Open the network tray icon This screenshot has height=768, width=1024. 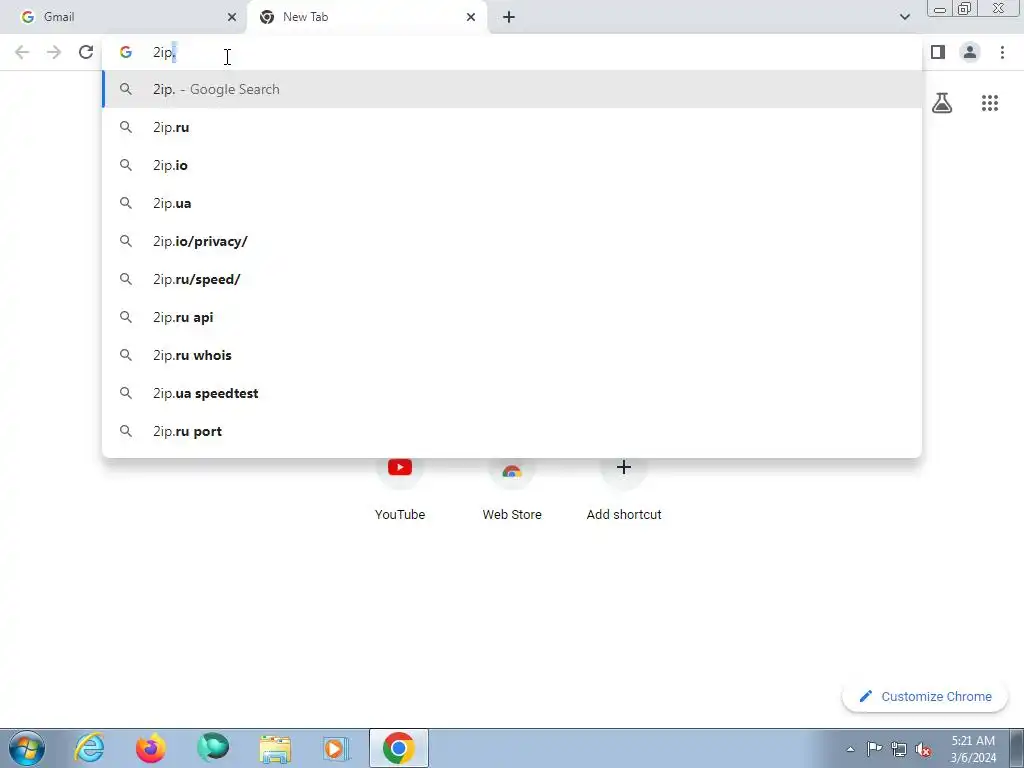(899, 749)
